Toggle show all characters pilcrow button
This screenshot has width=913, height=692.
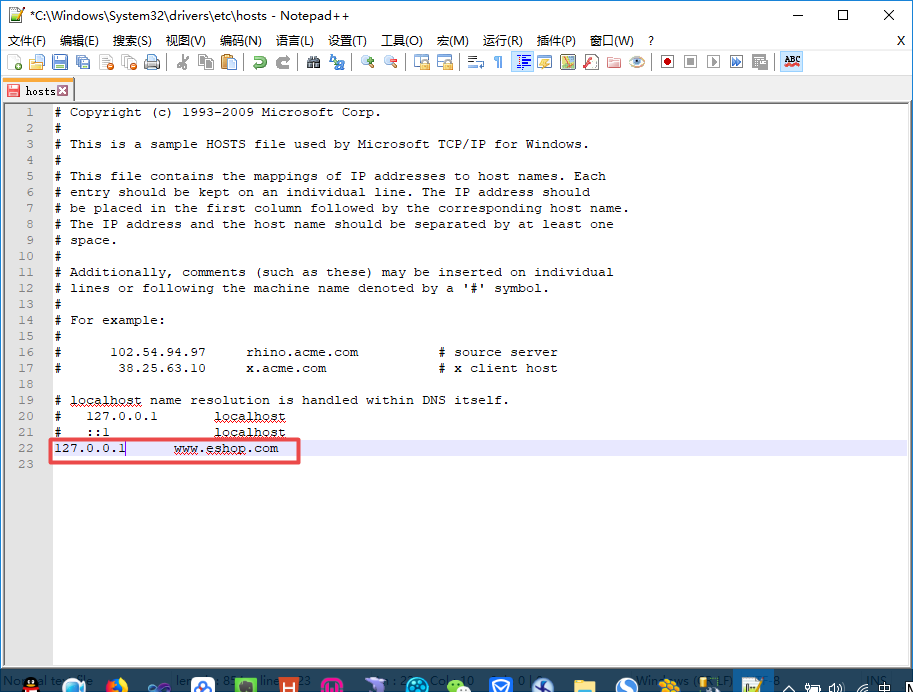(498, 62)
